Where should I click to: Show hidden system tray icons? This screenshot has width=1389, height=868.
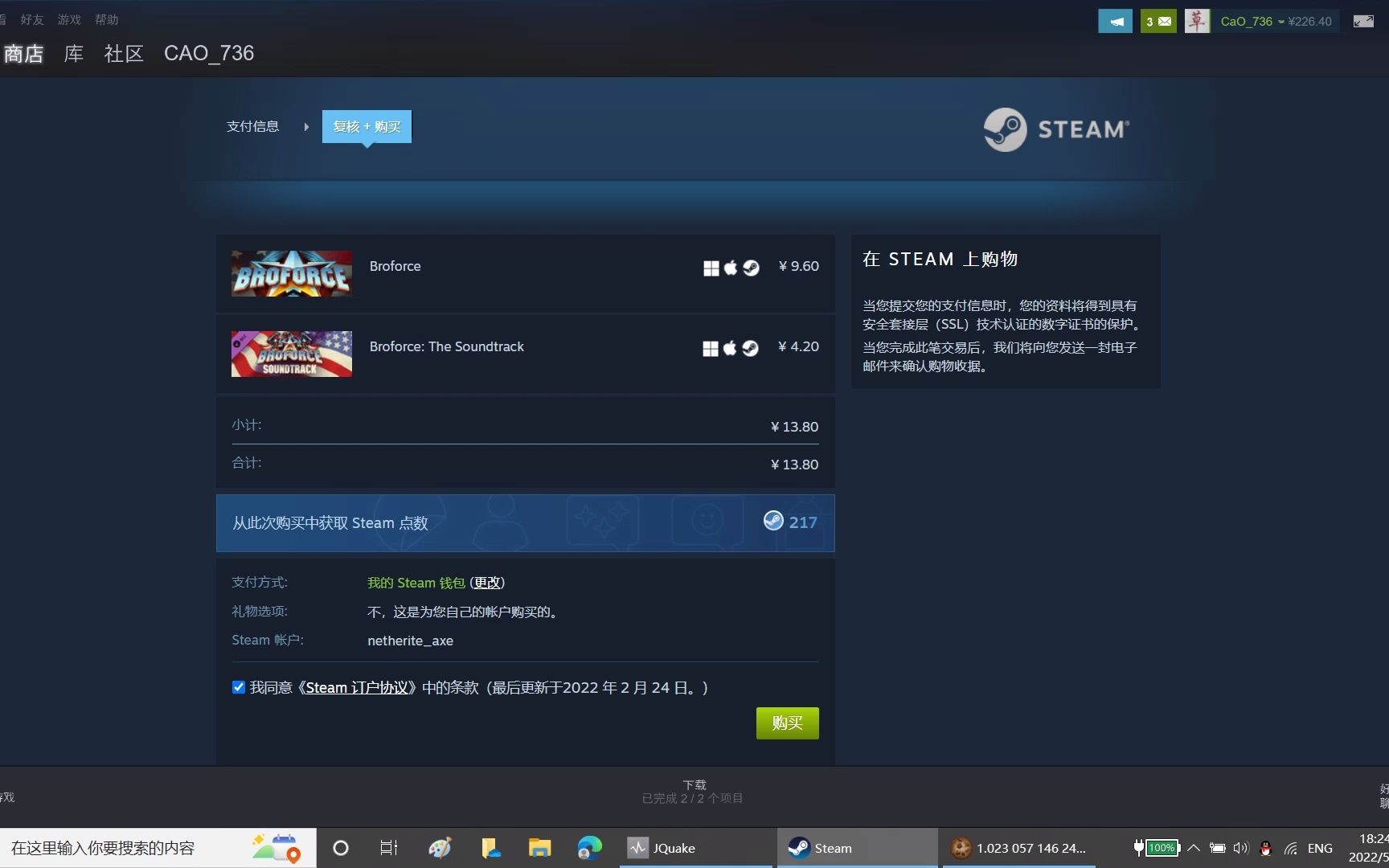click(x=1194, y=848)
